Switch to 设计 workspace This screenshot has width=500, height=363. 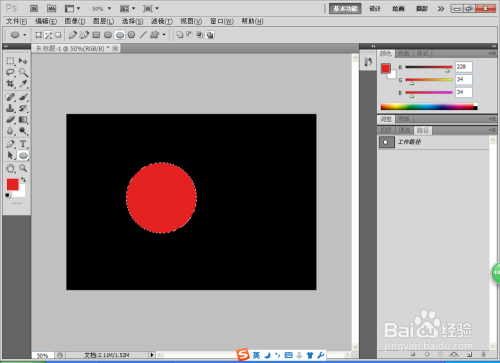[x=375, y=9]
